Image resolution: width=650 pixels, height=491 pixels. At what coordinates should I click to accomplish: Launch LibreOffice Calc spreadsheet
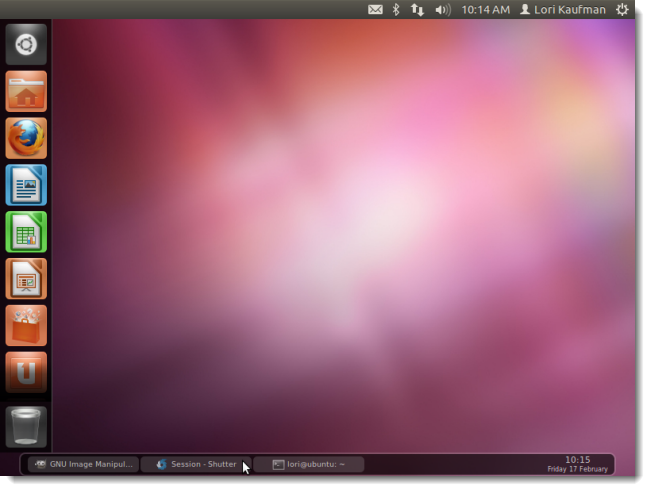click(x=26, y=232)
